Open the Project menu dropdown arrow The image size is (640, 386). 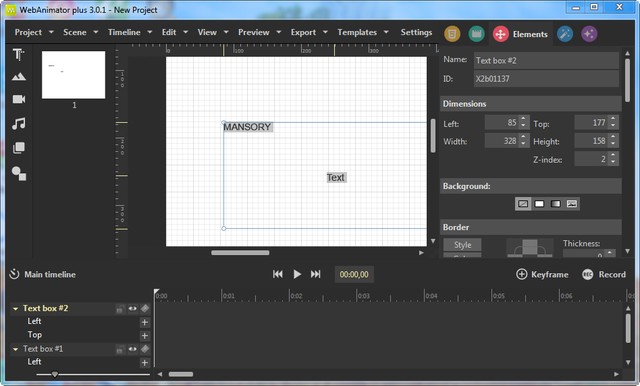pyautogui.click(x=51, y=32)
